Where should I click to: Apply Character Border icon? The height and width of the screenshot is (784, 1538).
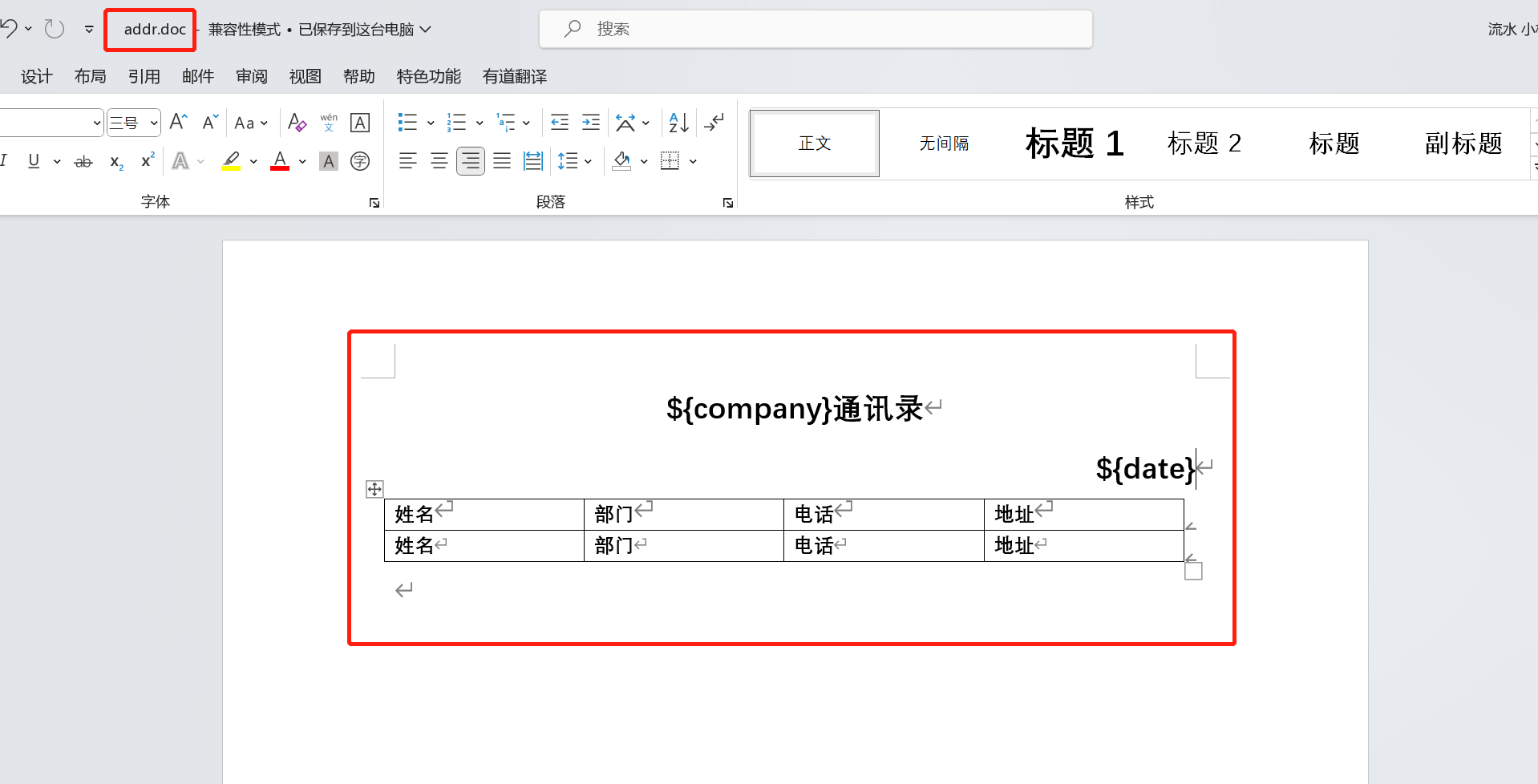(x=361, y=123)
